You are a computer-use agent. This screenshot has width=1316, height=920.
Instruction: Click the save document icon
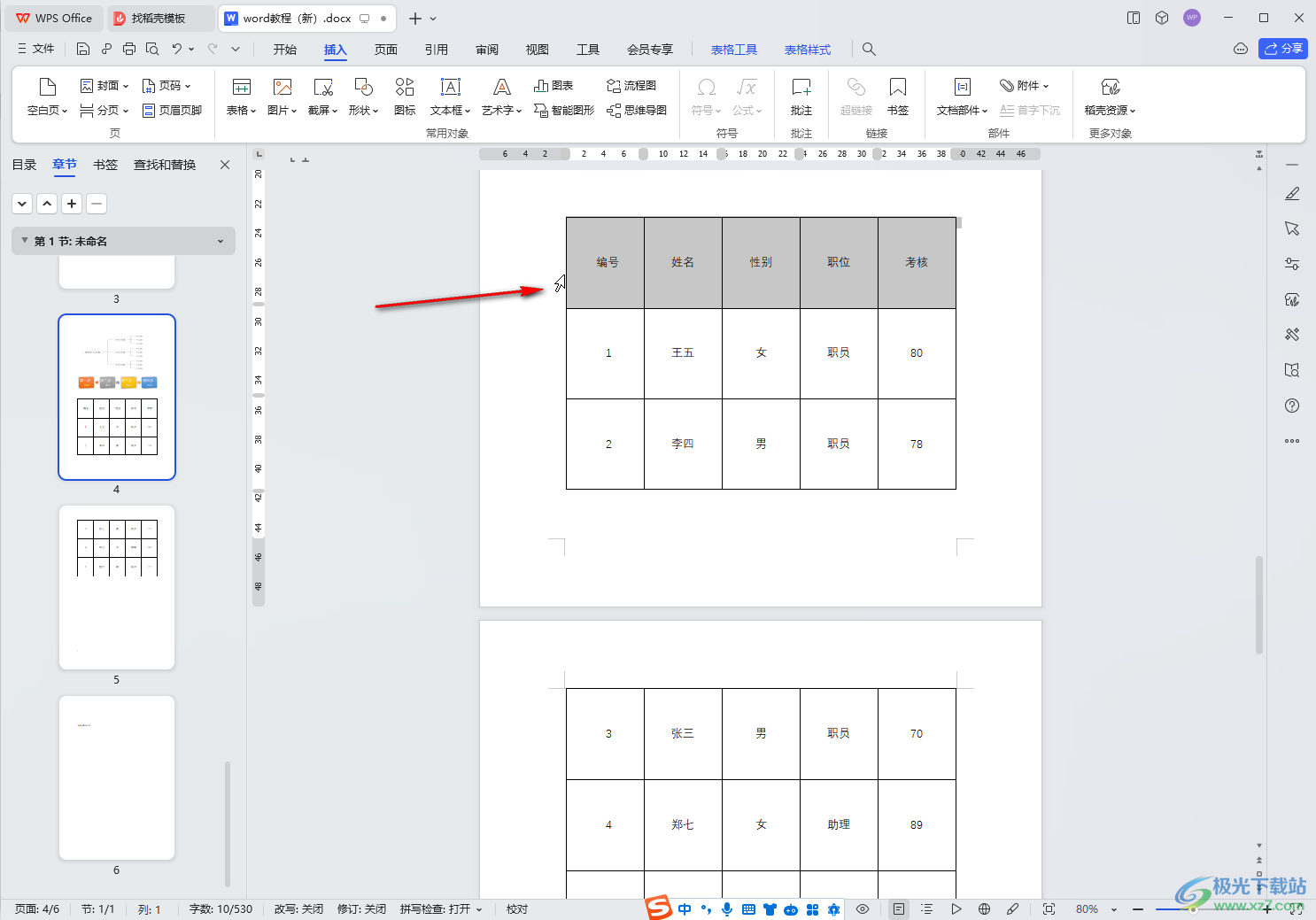(x=83, y=49)
